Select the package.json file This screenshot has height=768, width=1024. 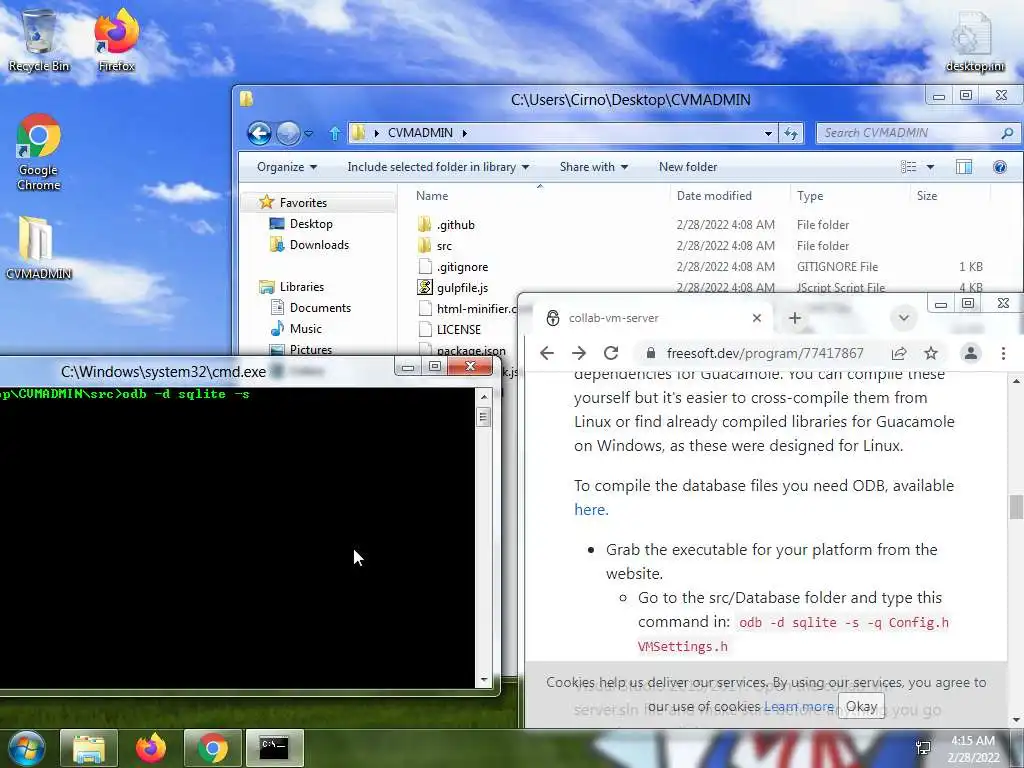point(471,350)
